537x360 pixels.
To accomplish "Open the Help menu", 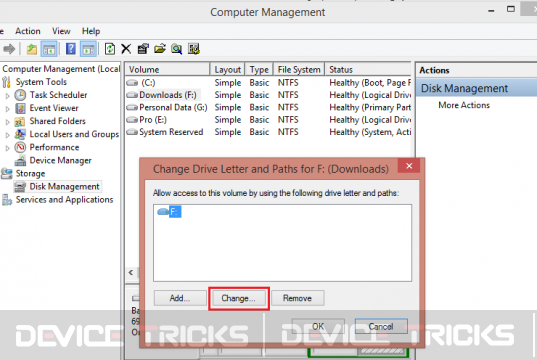I will [x=91, y=31].
